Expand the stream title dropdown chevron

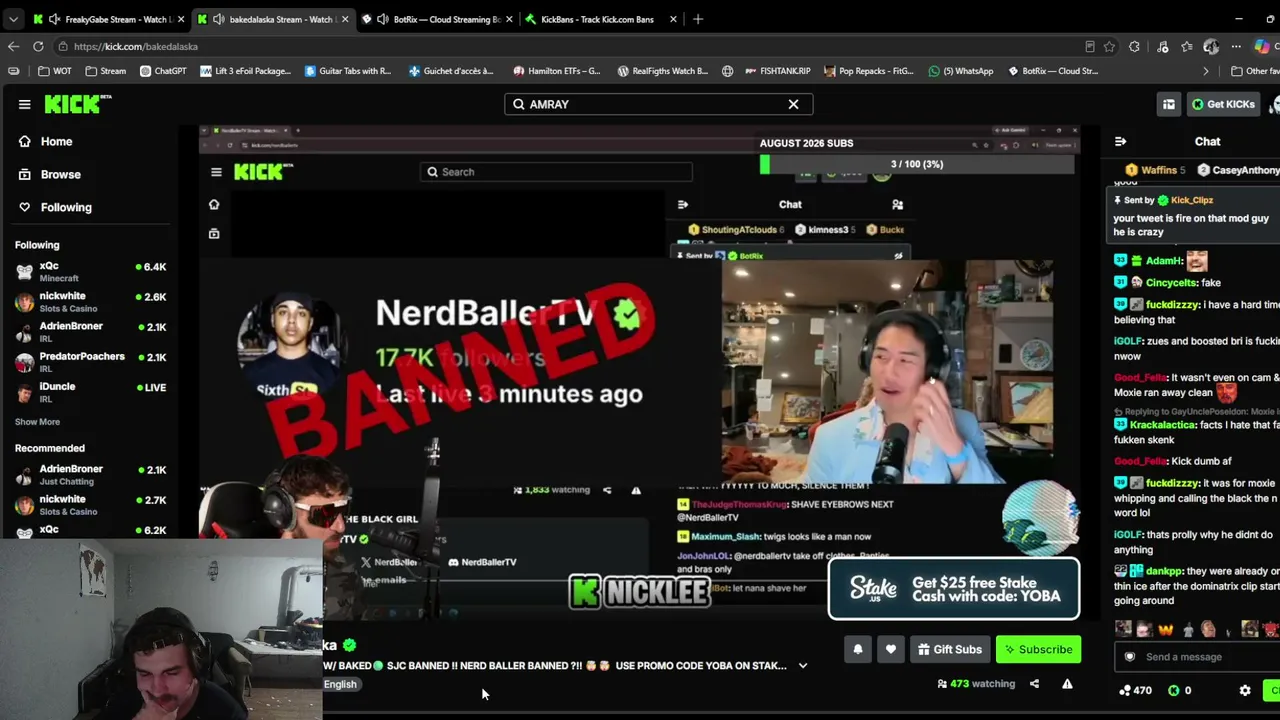click(x=802, y=666)
